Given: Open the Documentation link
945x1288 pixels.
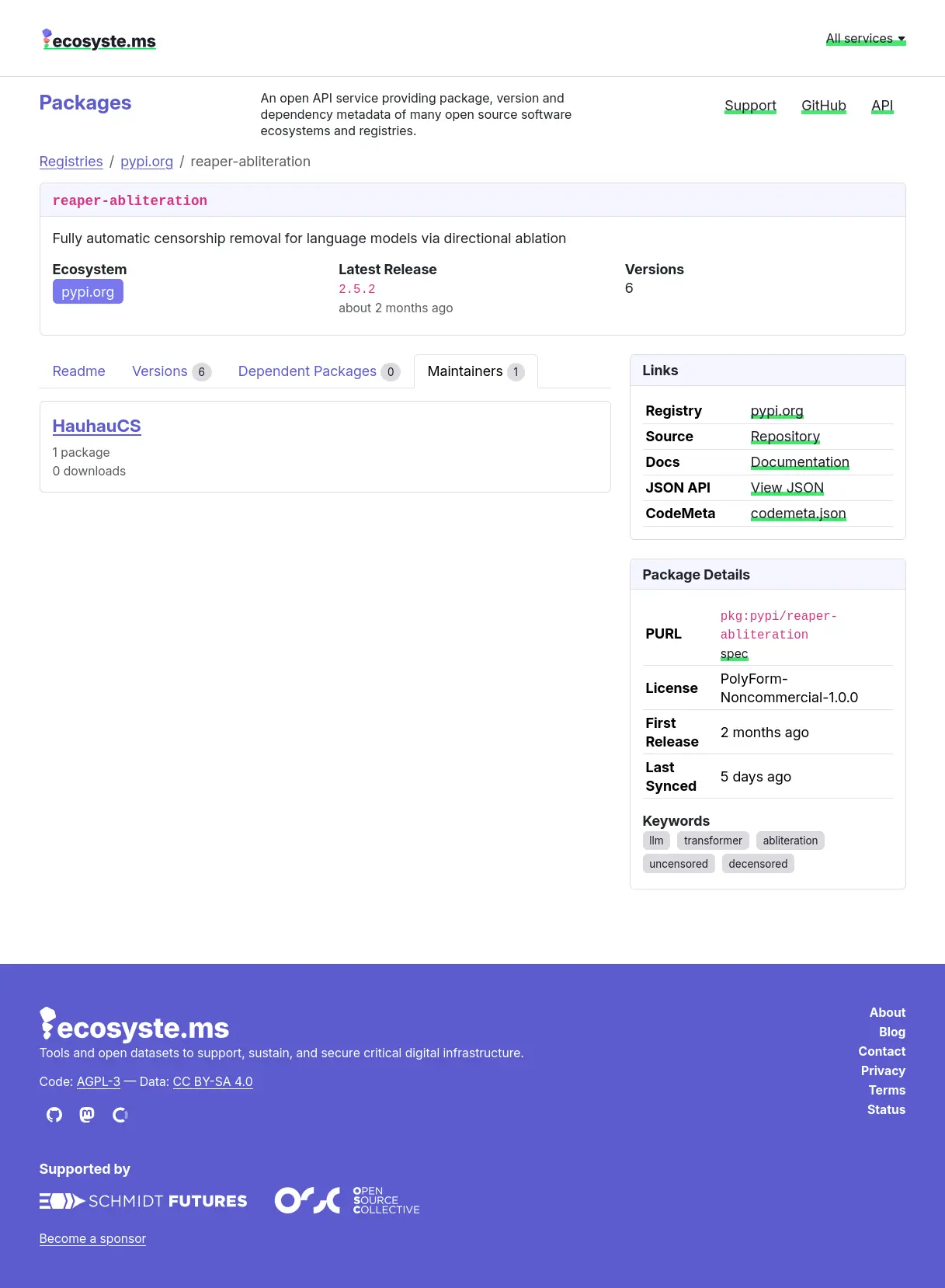Looking at the screenshot, I should point(800,462).
